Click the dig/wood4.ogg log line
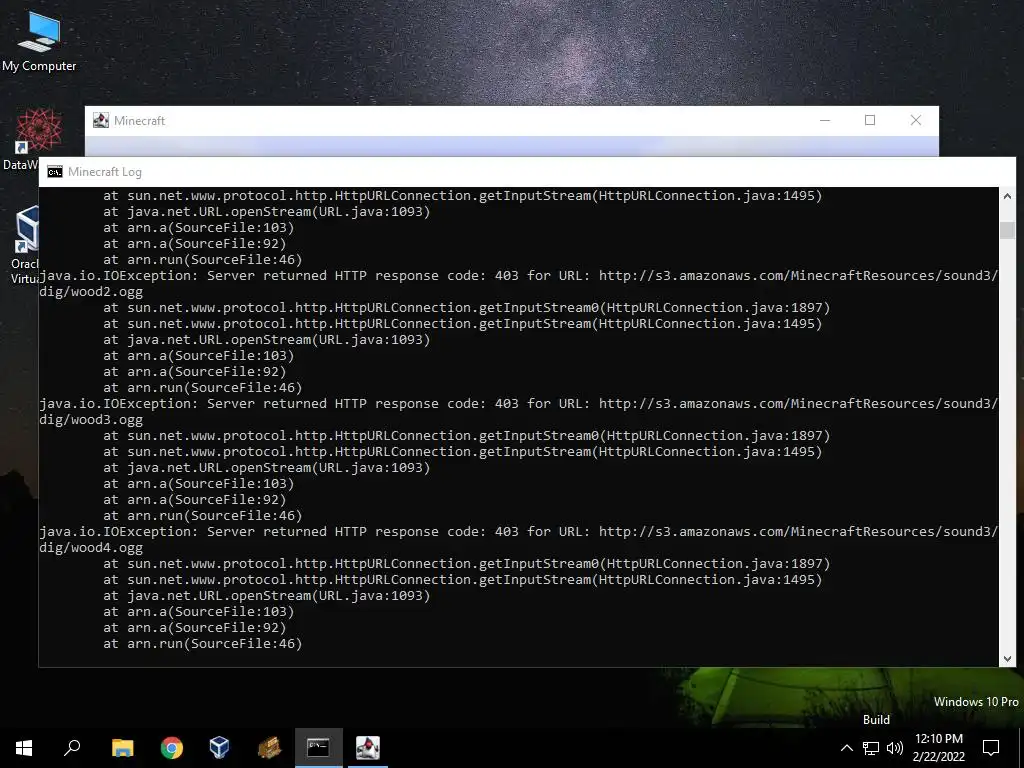1024x768 pixels. pos(91,547)
